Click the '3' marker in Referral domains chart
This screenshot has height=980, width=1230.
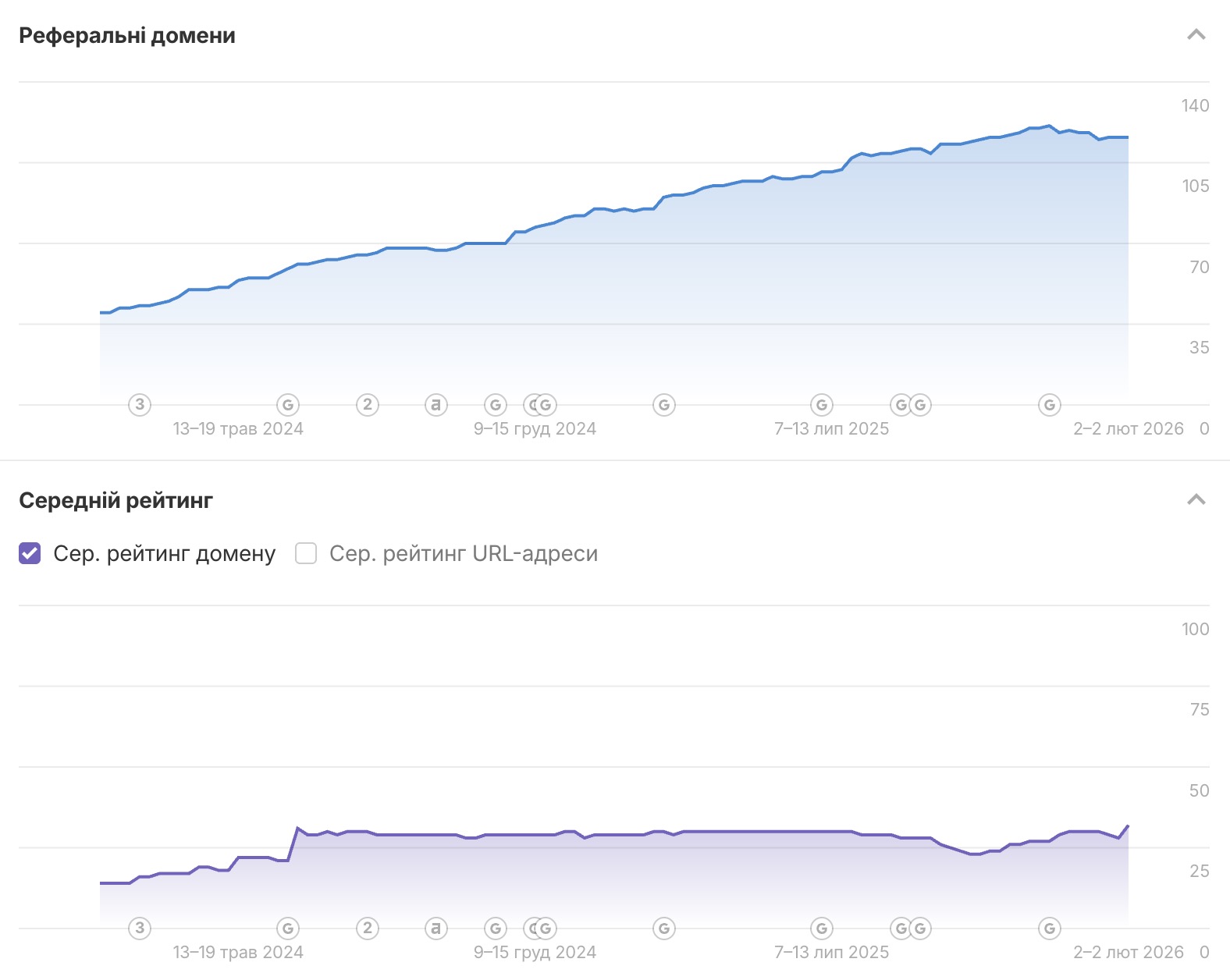coord(140,404)
